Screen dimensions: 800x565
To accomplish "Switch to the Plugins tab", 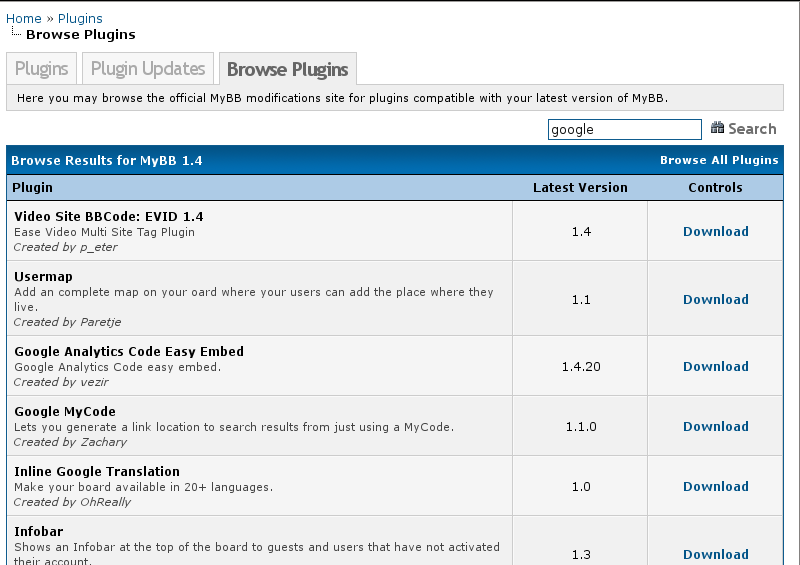I will tap(42, 69).
